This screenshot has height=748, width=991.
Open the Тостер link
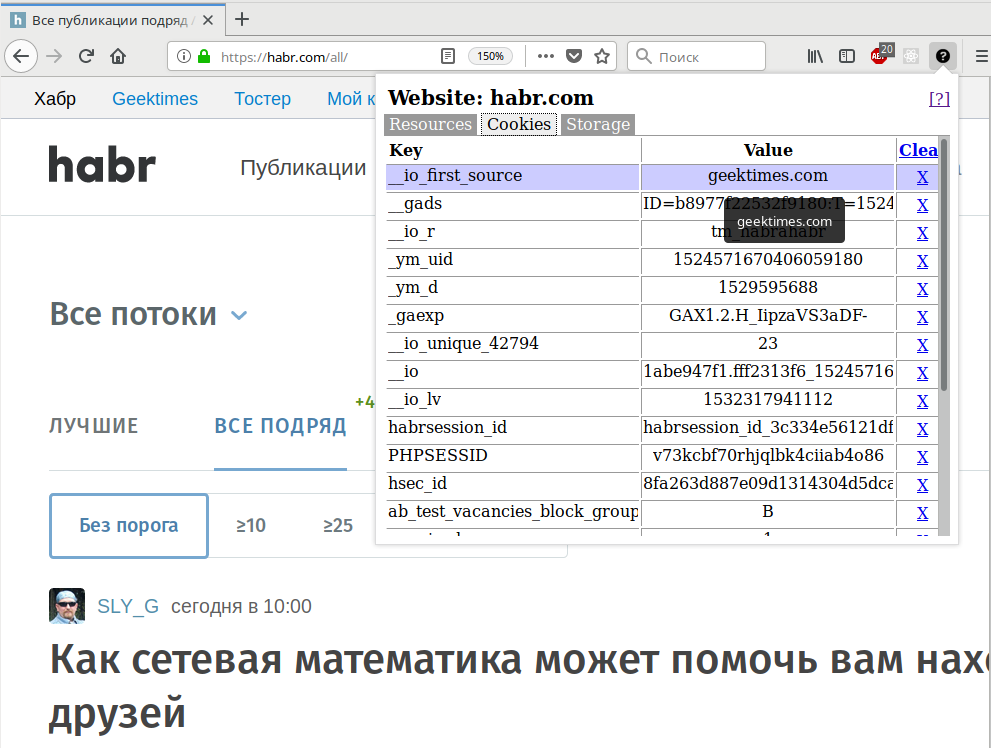point(262,99)
